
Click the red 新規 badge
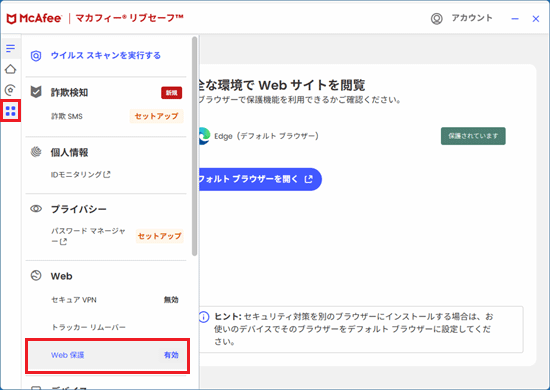click(x=172, y=93)
